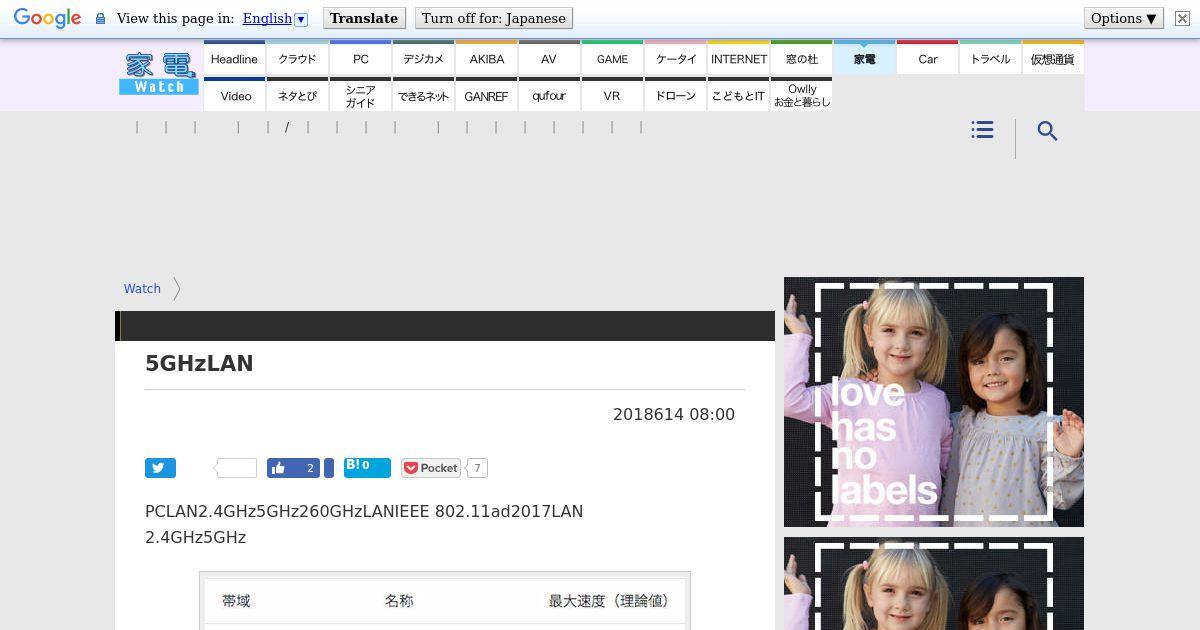Open the Car tab
1200x630 pixels.
click(927, 58)
